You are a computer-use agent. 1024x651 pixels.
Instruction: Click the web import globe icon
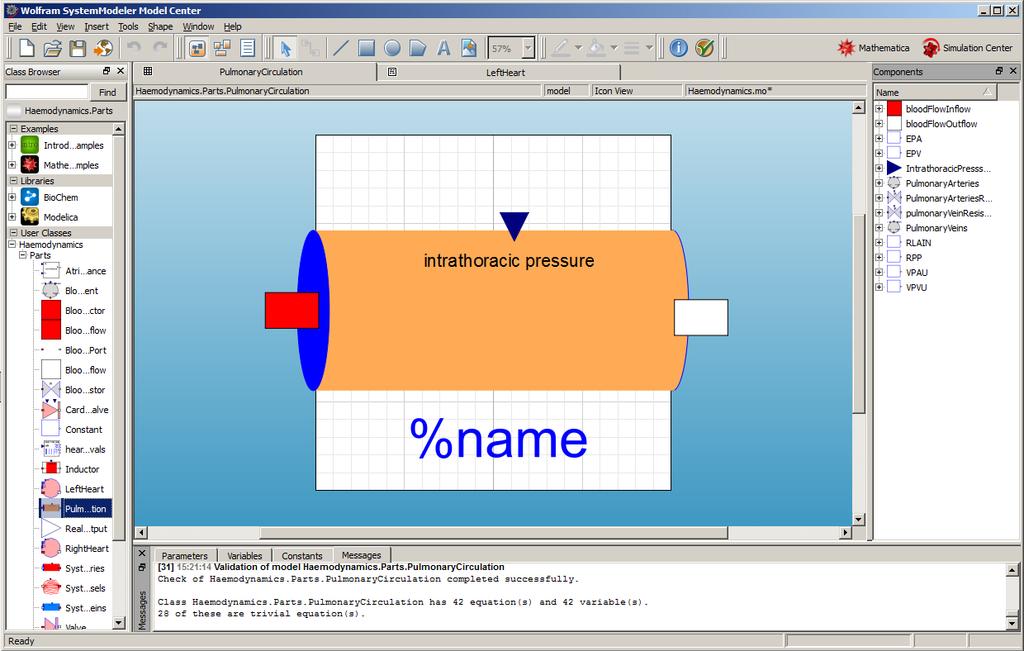(x=103, y=48)
